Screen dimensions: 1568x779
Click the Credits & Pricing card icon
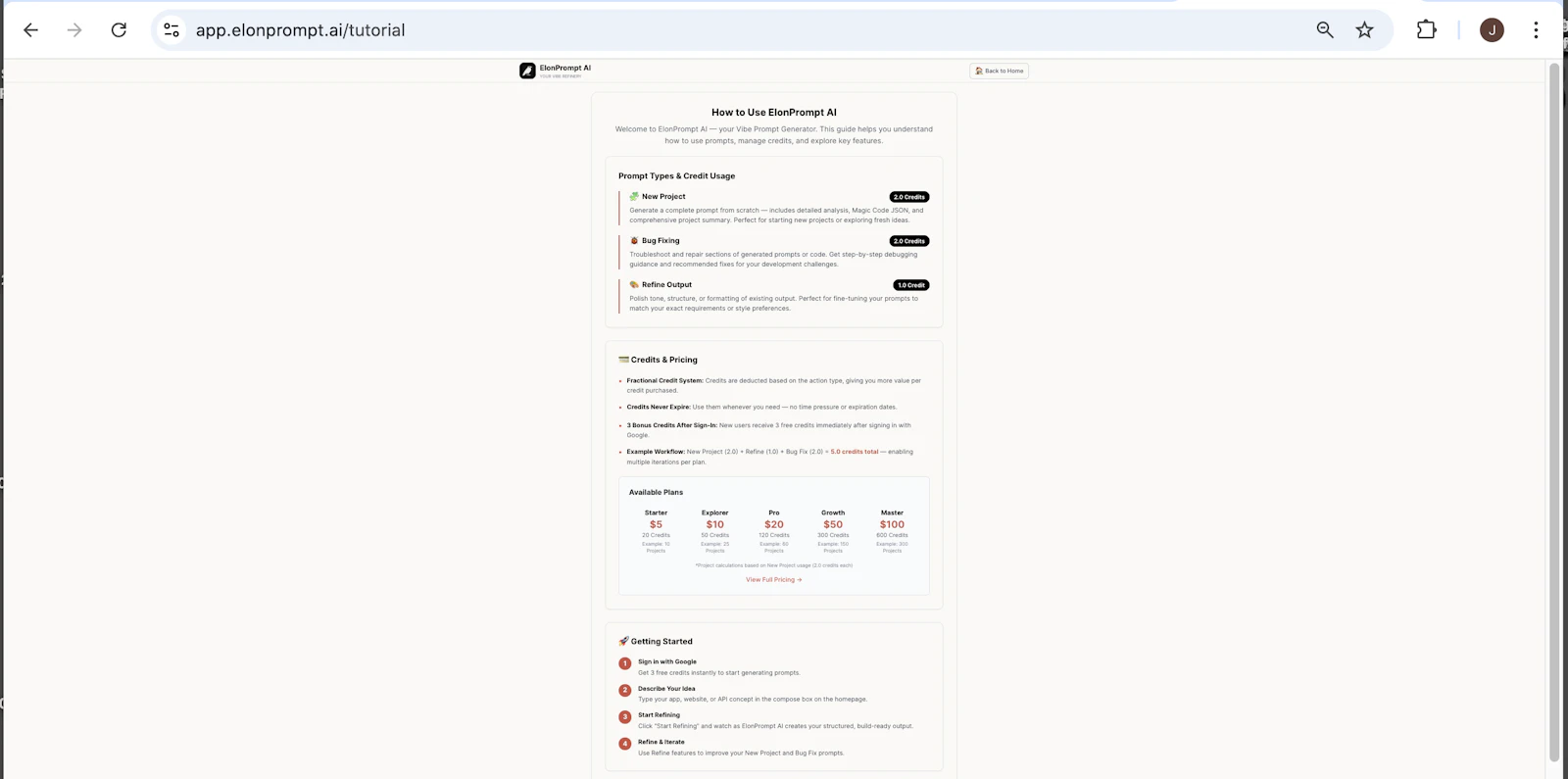click(623, 360)
